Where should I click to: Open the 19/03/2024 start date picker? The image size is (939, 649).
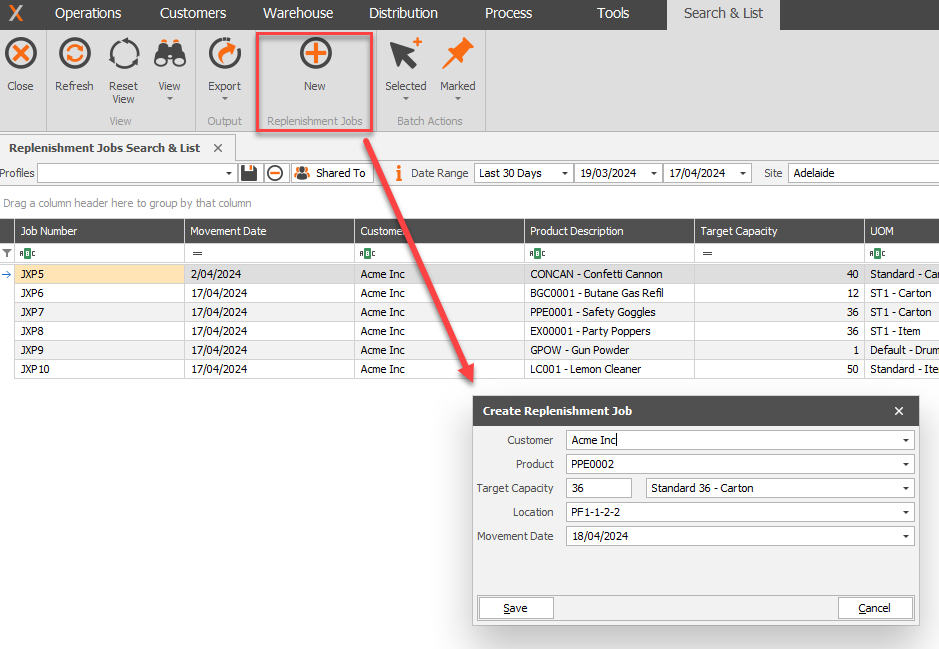pyautogui.click(x=653, y=173)
